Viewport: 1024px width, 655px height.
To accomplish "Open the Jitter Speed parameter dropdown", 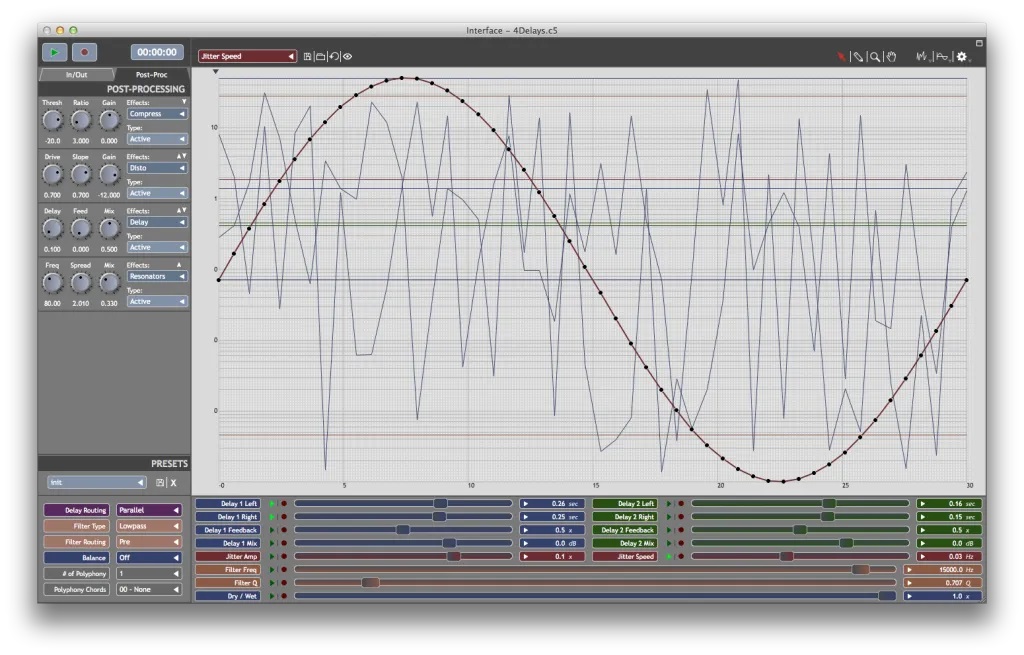I will click(x=248, y=57).
